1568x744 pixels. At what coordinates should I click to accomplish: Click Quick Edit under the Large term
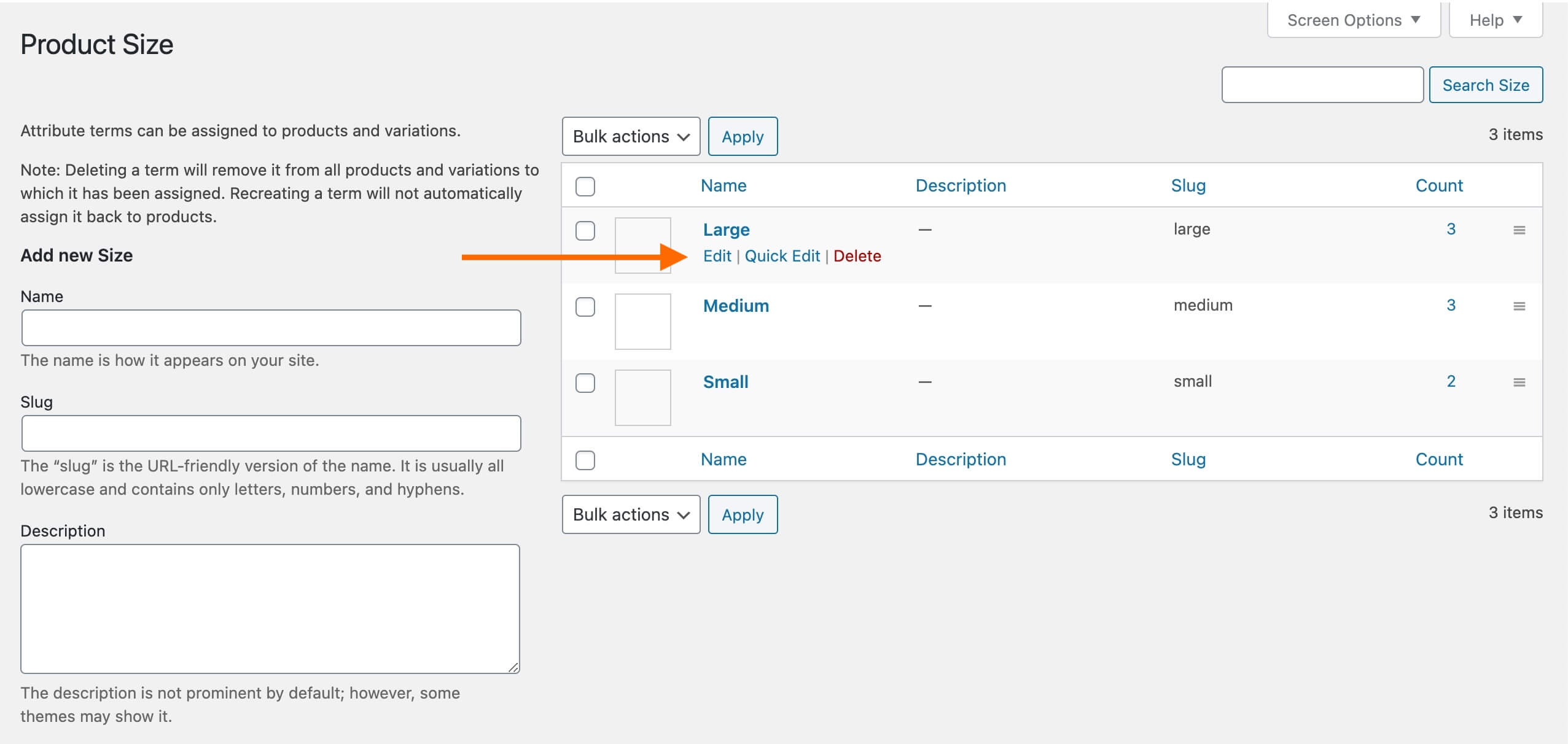point(782,256)
